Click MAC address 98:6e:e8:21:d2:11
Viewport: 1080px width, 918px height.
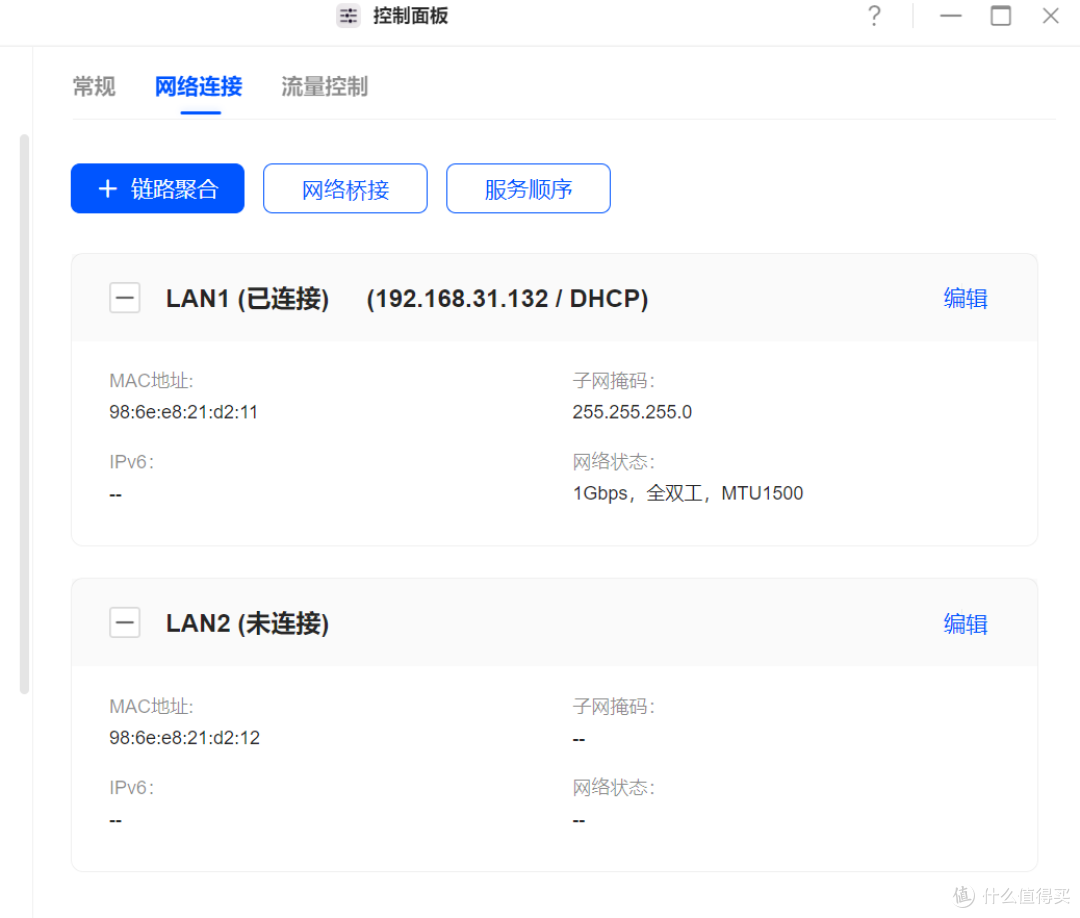(183, 412)
